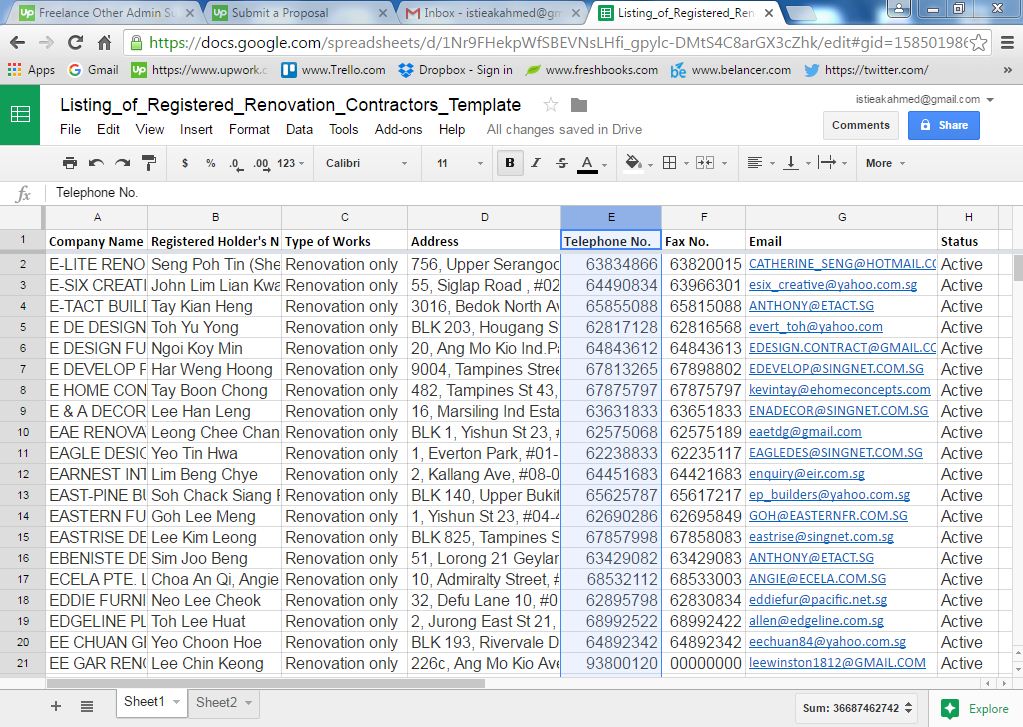Click the Comments button
This screenshot has height=727, width=1023.
click(x=861, y=125)
